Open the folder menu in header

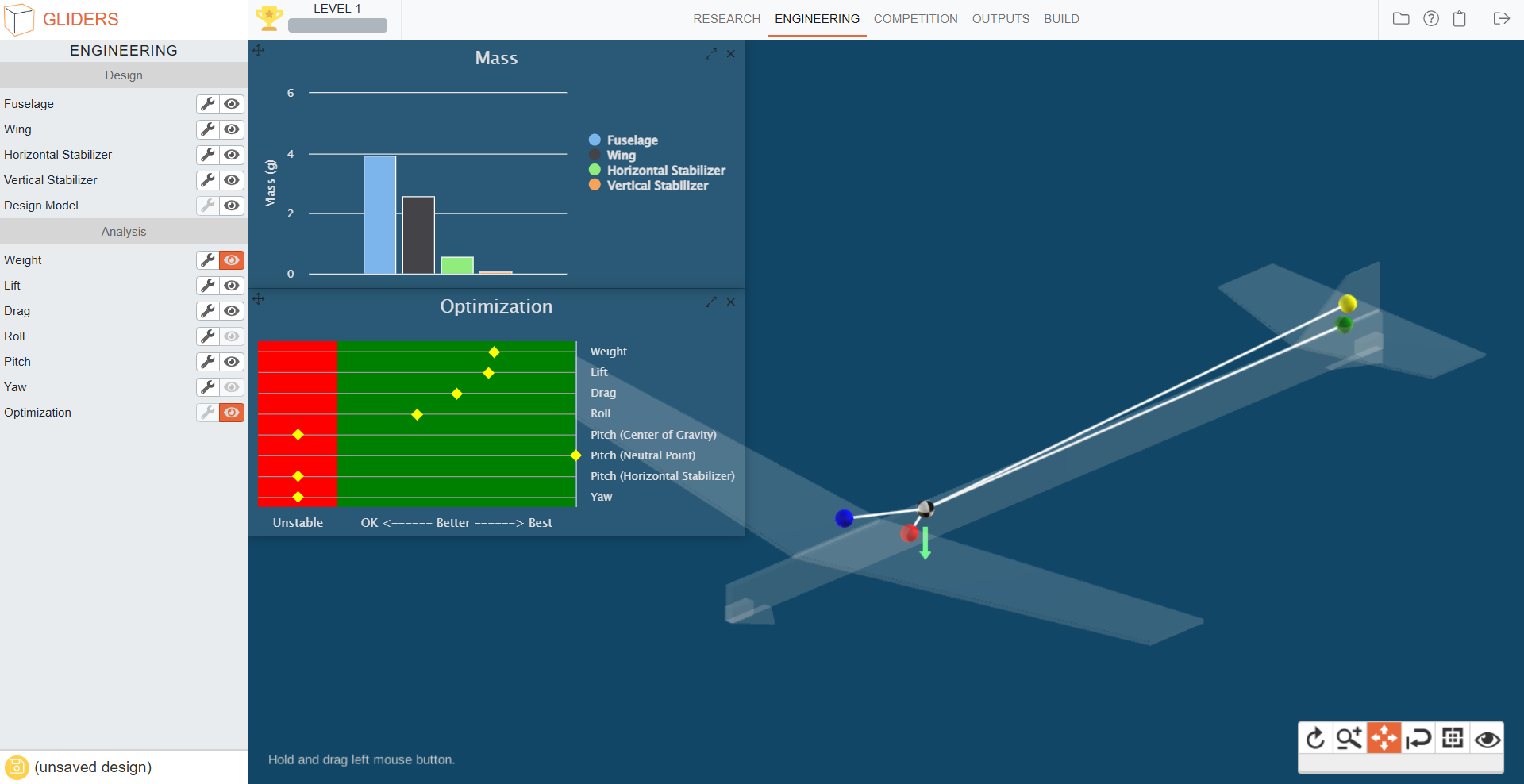pyautogui.click(x=1401, y=19)
